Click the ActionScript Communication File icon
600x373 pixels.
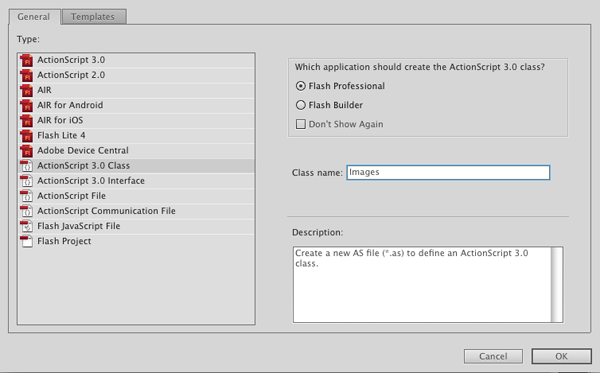click(x=26, y=211)
